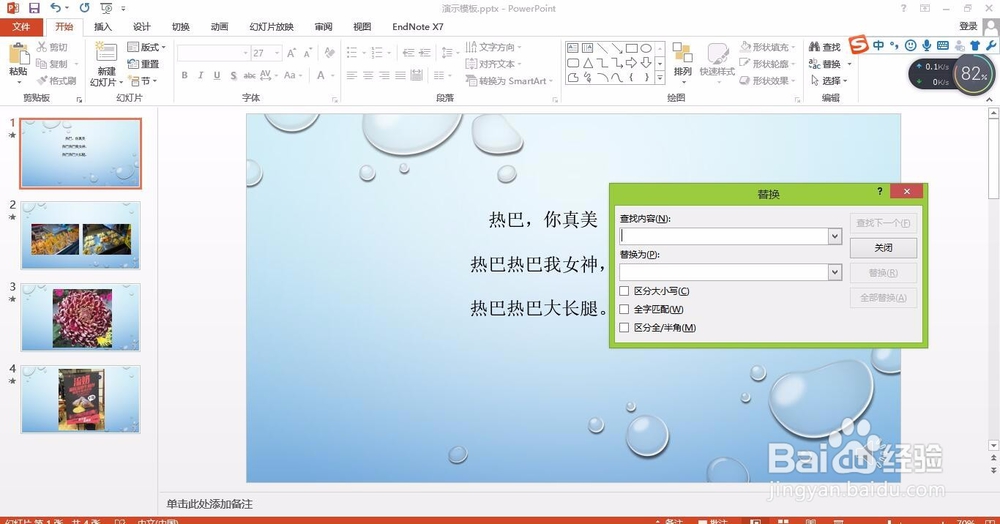Viewport: 1000px width, 524px height.
Task: Enable the 区分大小写 (match case) checkbox
Action: tap(624, 291)
